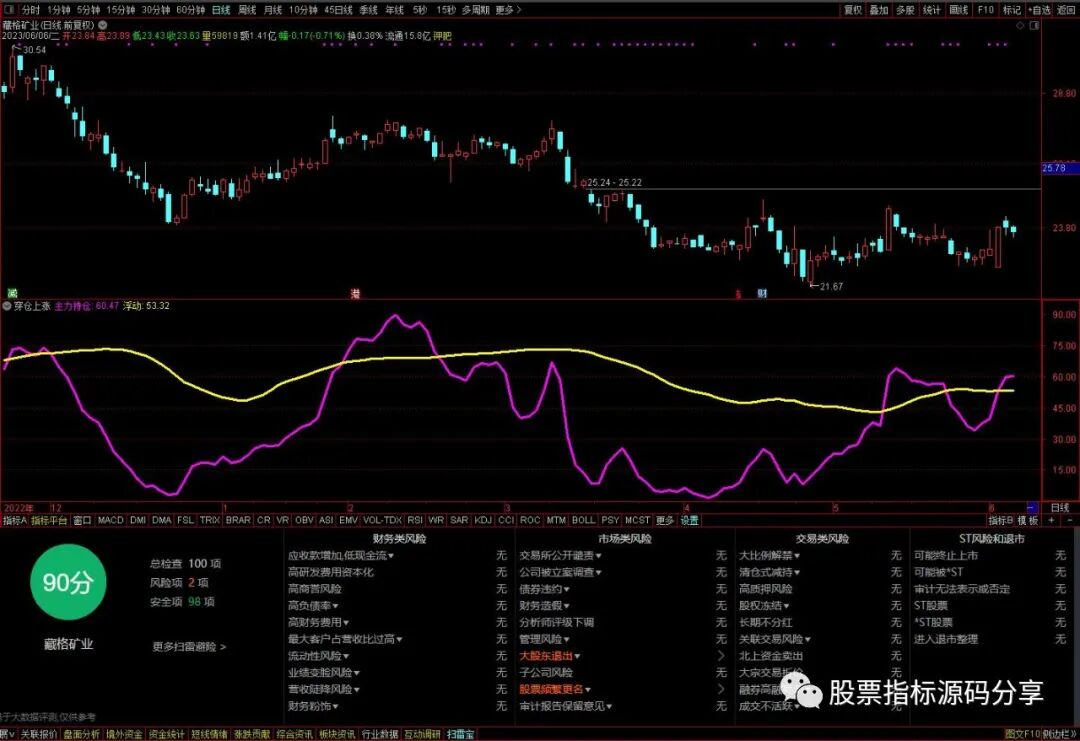Switch to 分时 period

click(30, 10)
